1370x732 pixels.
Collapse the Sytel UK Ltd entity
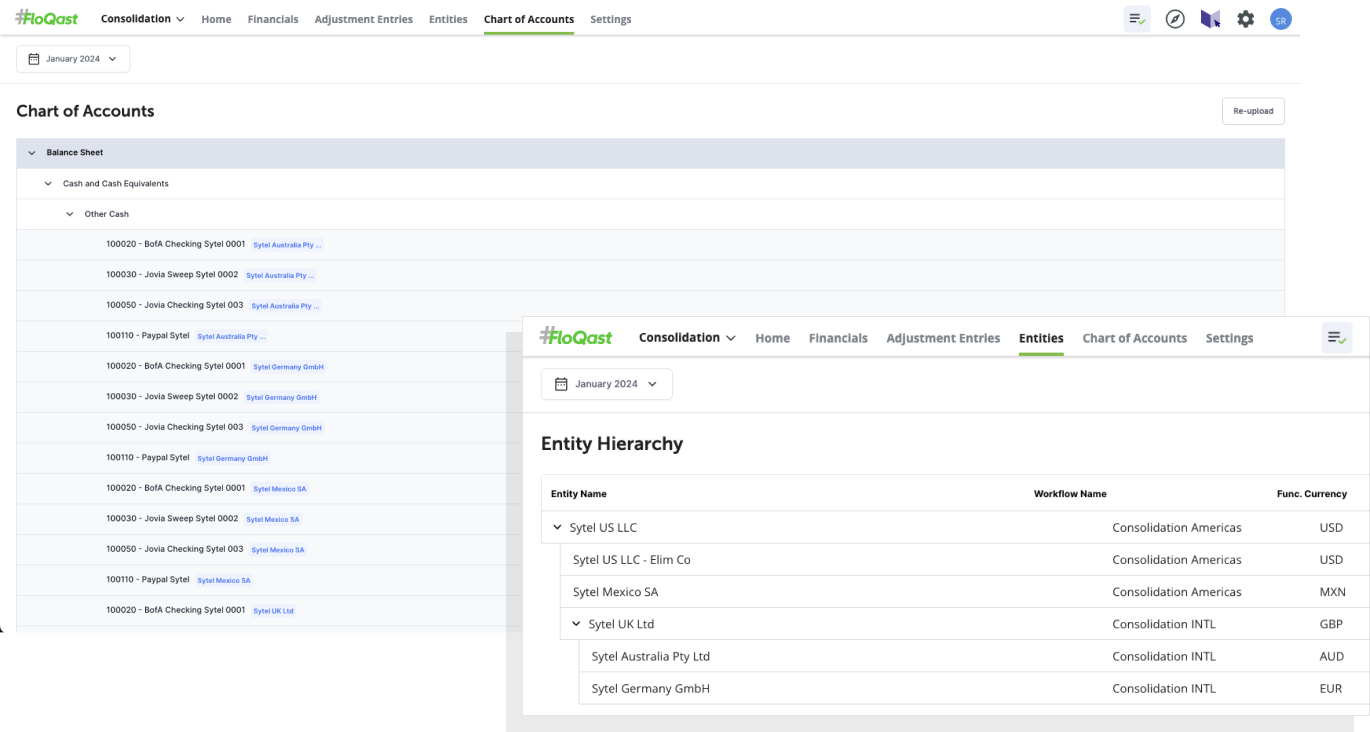[576, 624]
